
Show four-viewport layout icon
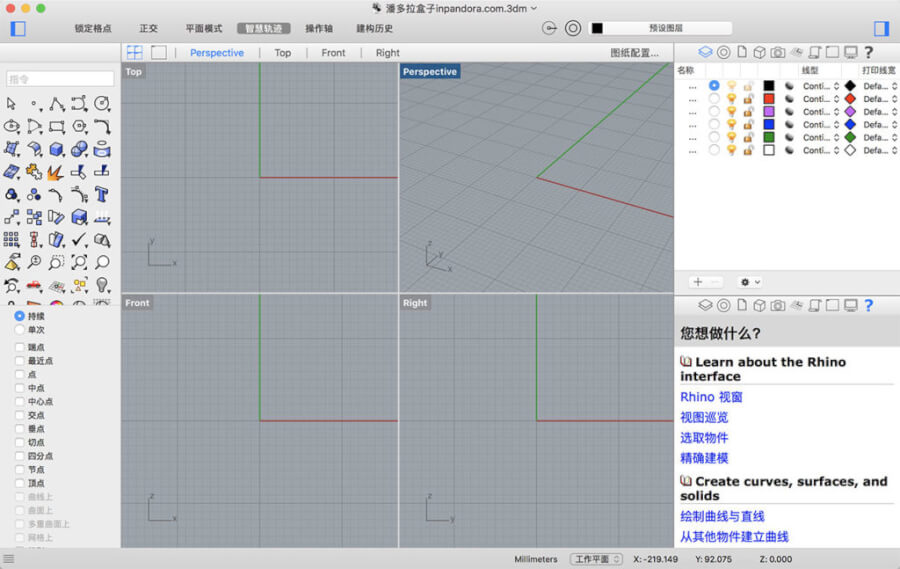[x=135, y=52]
